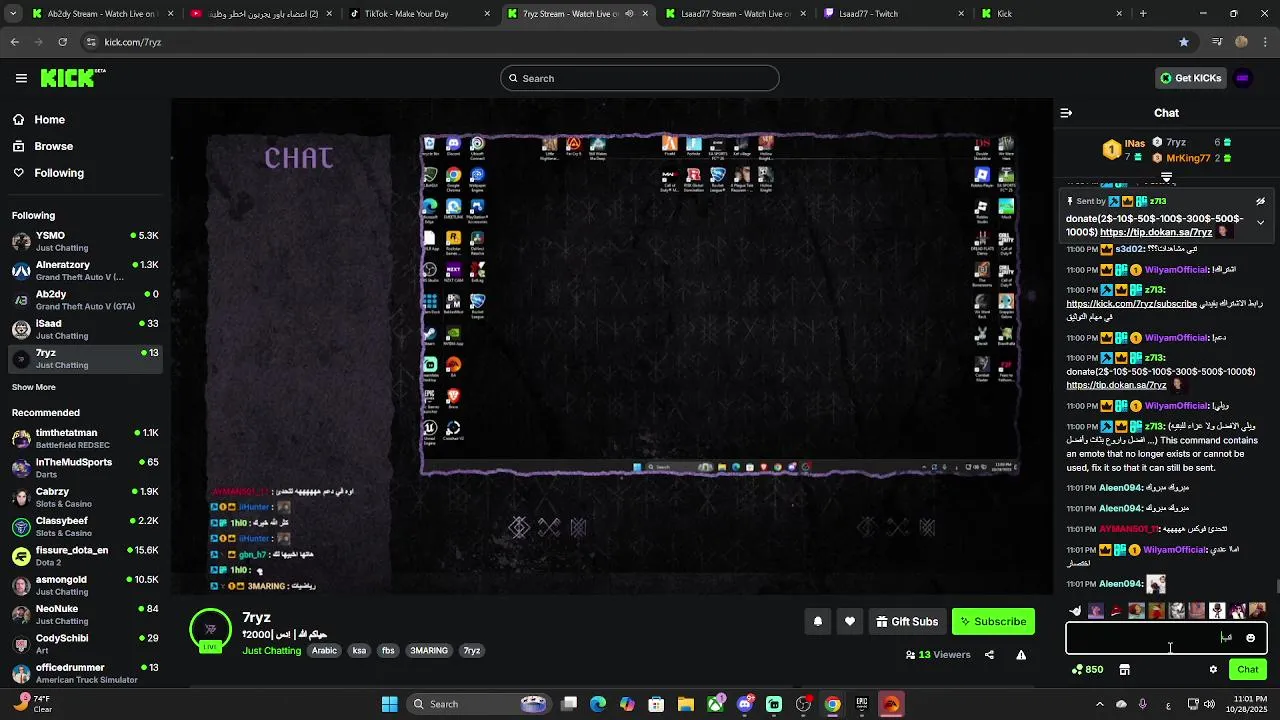Open File Explorer from taskbar

click(x=686, y=704)
